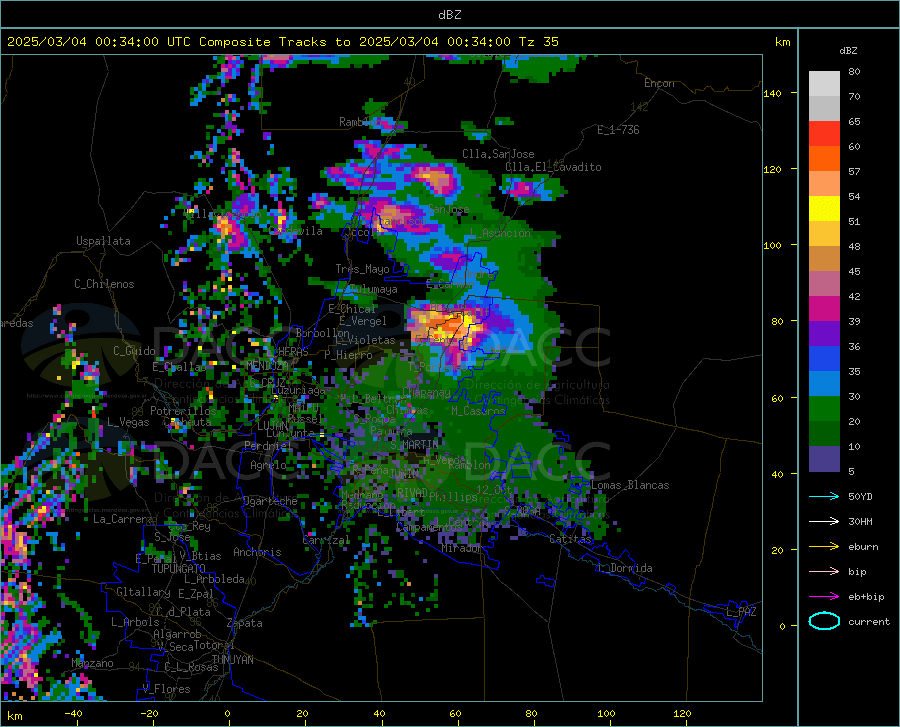The image size is (900, 727).
Task: Click the Borbollon place label
Action: tap(323, 333)
